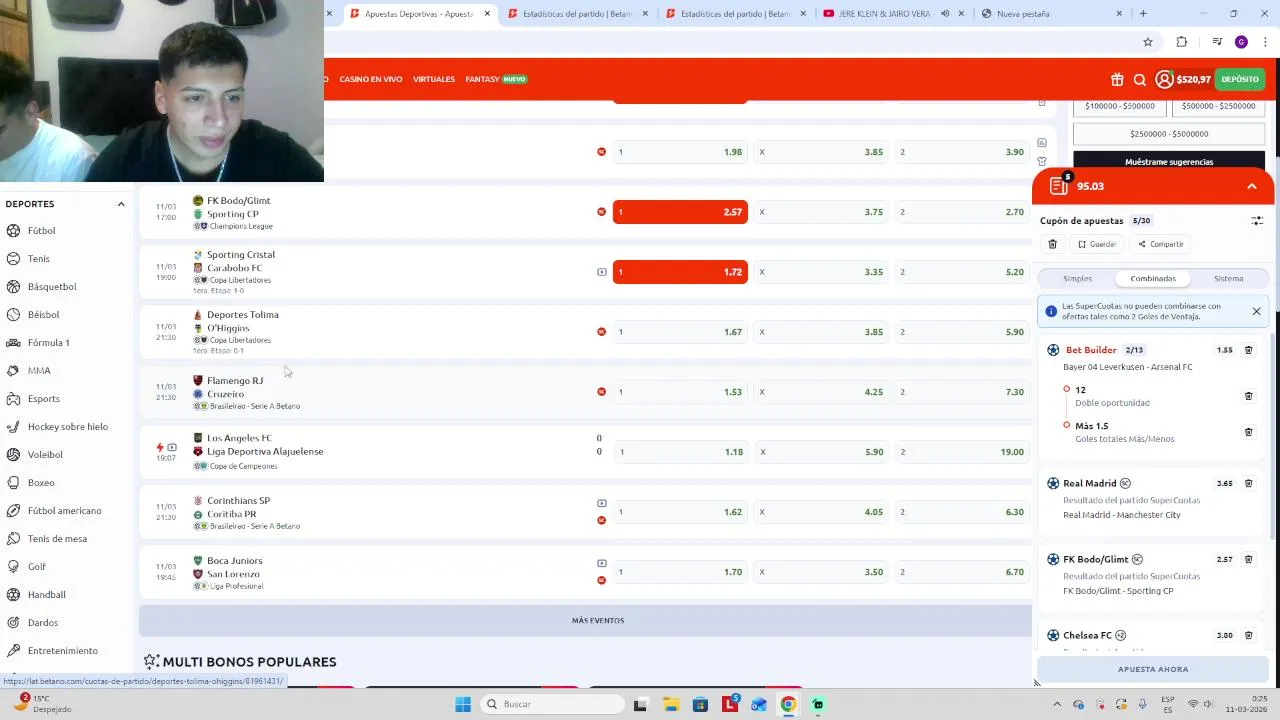
Task: Click Muéstrame sugerencias button
Action: pyautogui.click(x=1169, y=162)
